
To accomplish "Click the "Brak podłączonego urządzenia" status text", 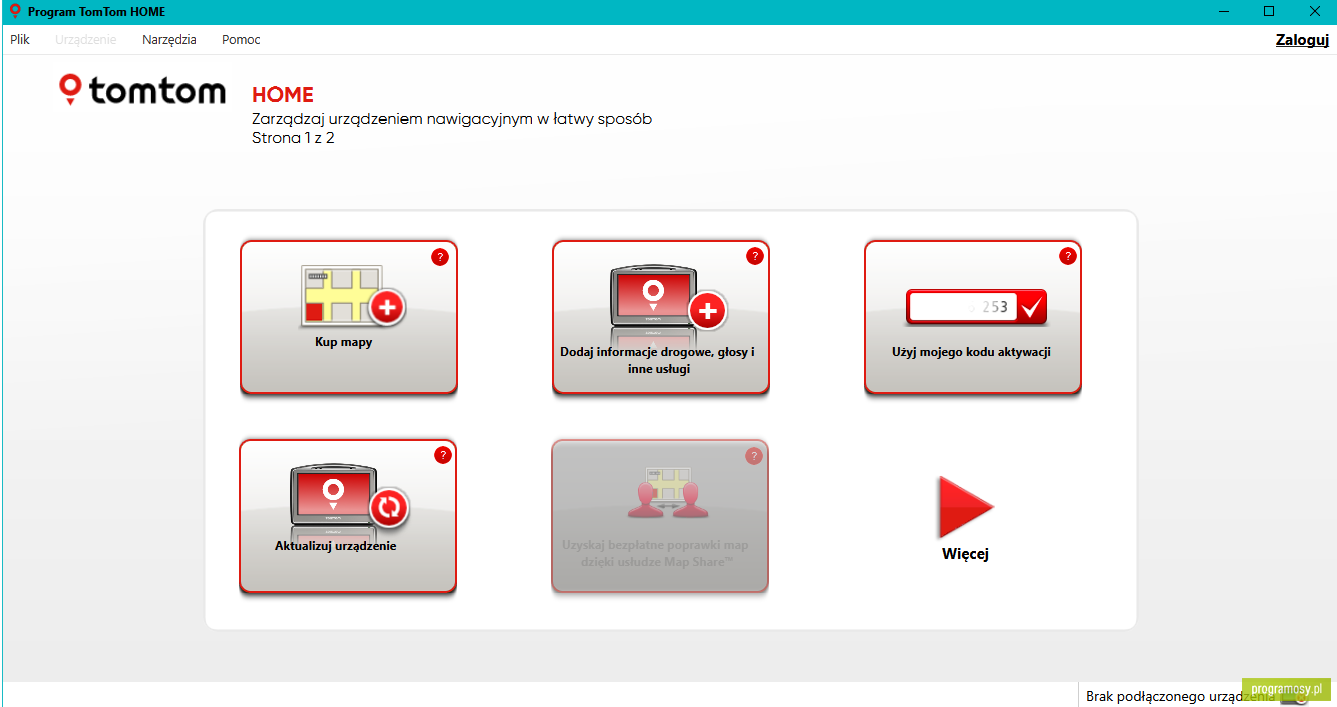I will 1181,695.
